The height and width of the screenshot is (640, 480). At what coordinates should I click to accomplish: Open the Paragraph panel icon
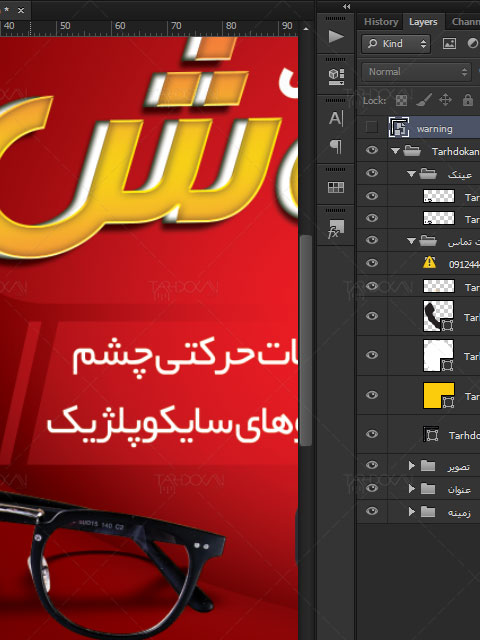[x=336, y=147]
